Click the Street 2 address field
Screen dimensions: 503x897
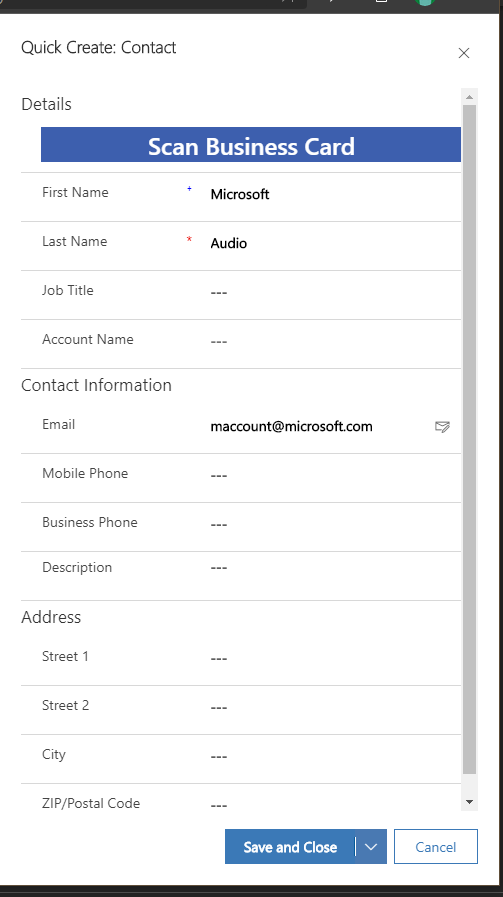(334, 708)
